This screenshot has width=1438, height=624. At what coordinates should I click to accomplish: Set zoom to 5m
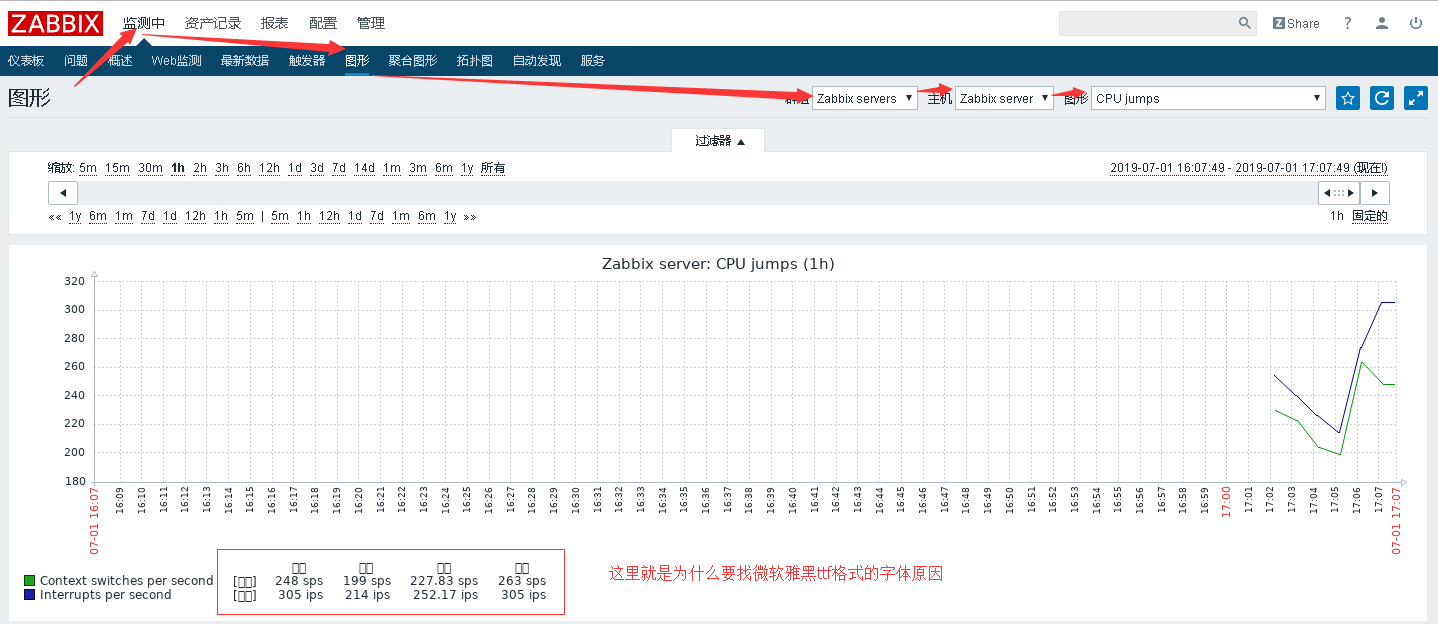tap(88, 168)
